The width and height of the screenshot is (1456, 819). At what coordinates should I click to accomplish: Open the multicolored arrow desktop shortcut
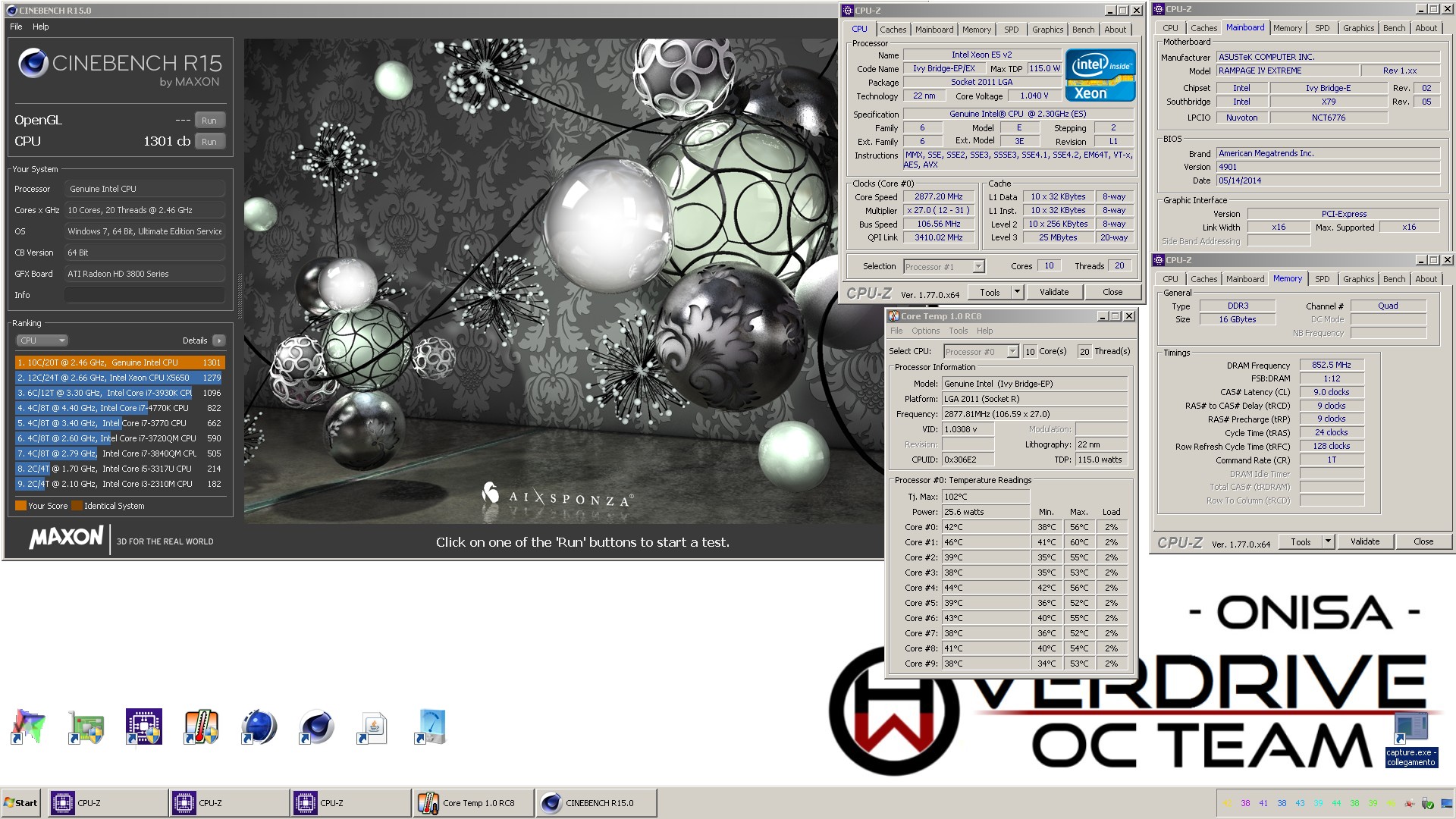point(28,727)
